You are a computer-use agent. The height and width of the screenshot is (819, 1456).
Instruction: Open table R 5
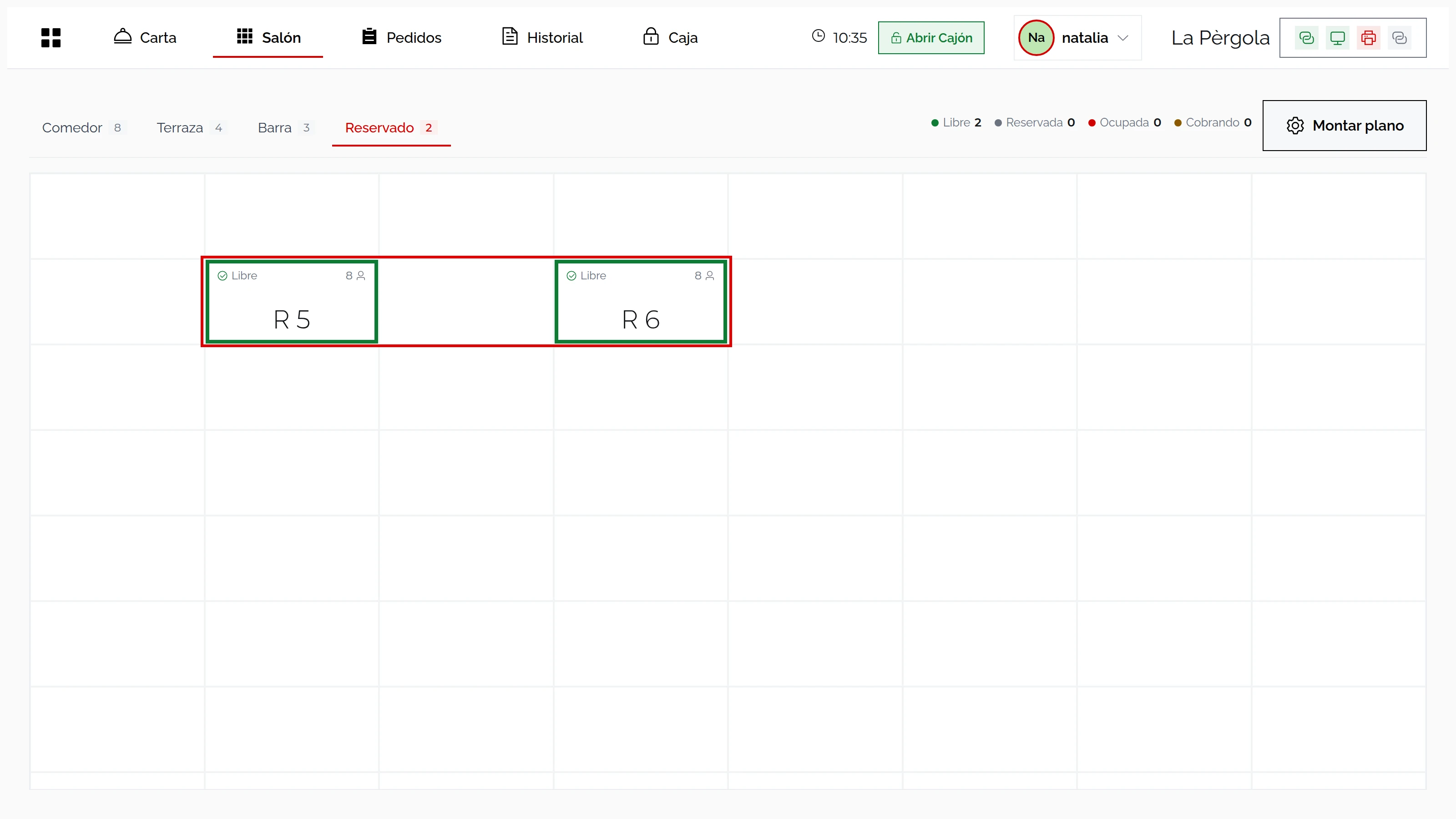(292, 302)
